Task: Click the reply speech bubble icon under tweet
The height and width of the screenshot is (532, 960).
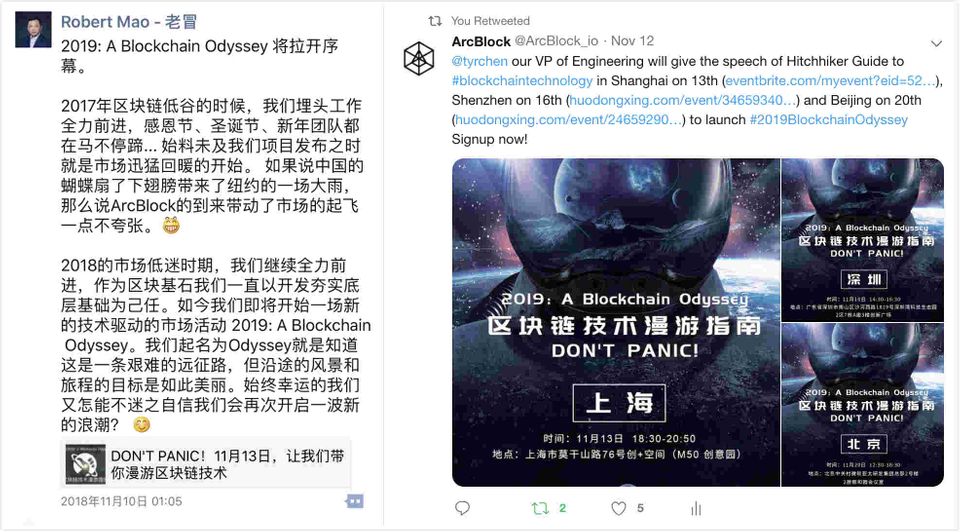Action: coord(462,508)
